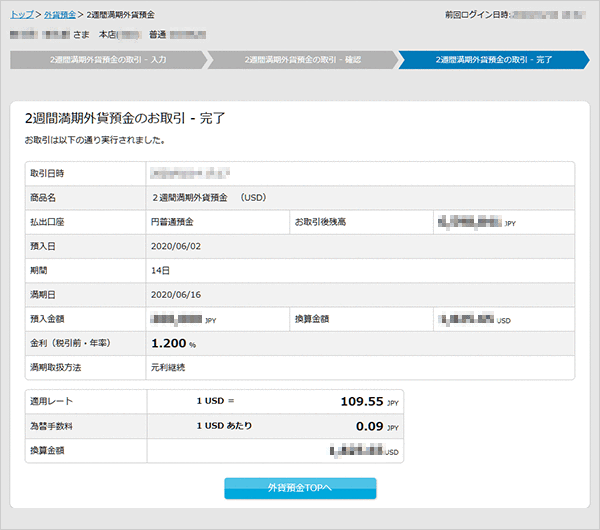The height and width of the screenshot is (530, 600).
Task: Select the 入力 step in progress bar
Action: [x=105, y=60]
